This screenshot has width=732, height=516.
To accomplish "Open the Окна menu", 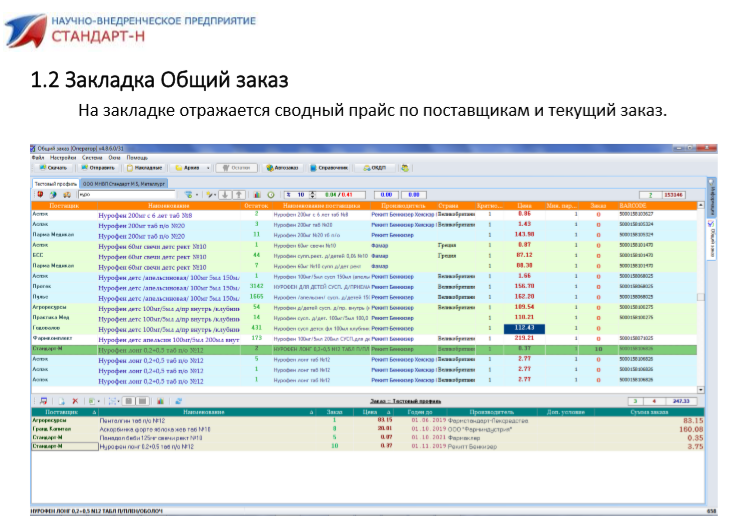I will 114,158.
